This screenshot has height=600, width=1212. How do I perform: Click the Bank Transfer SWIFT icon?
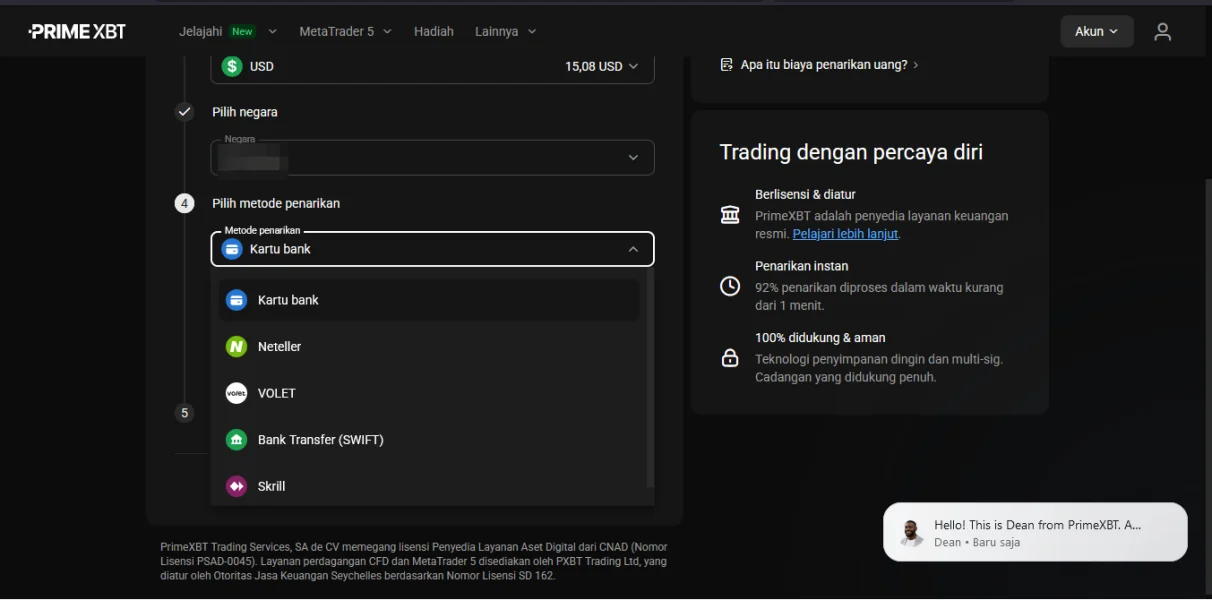tap(236, 440)
